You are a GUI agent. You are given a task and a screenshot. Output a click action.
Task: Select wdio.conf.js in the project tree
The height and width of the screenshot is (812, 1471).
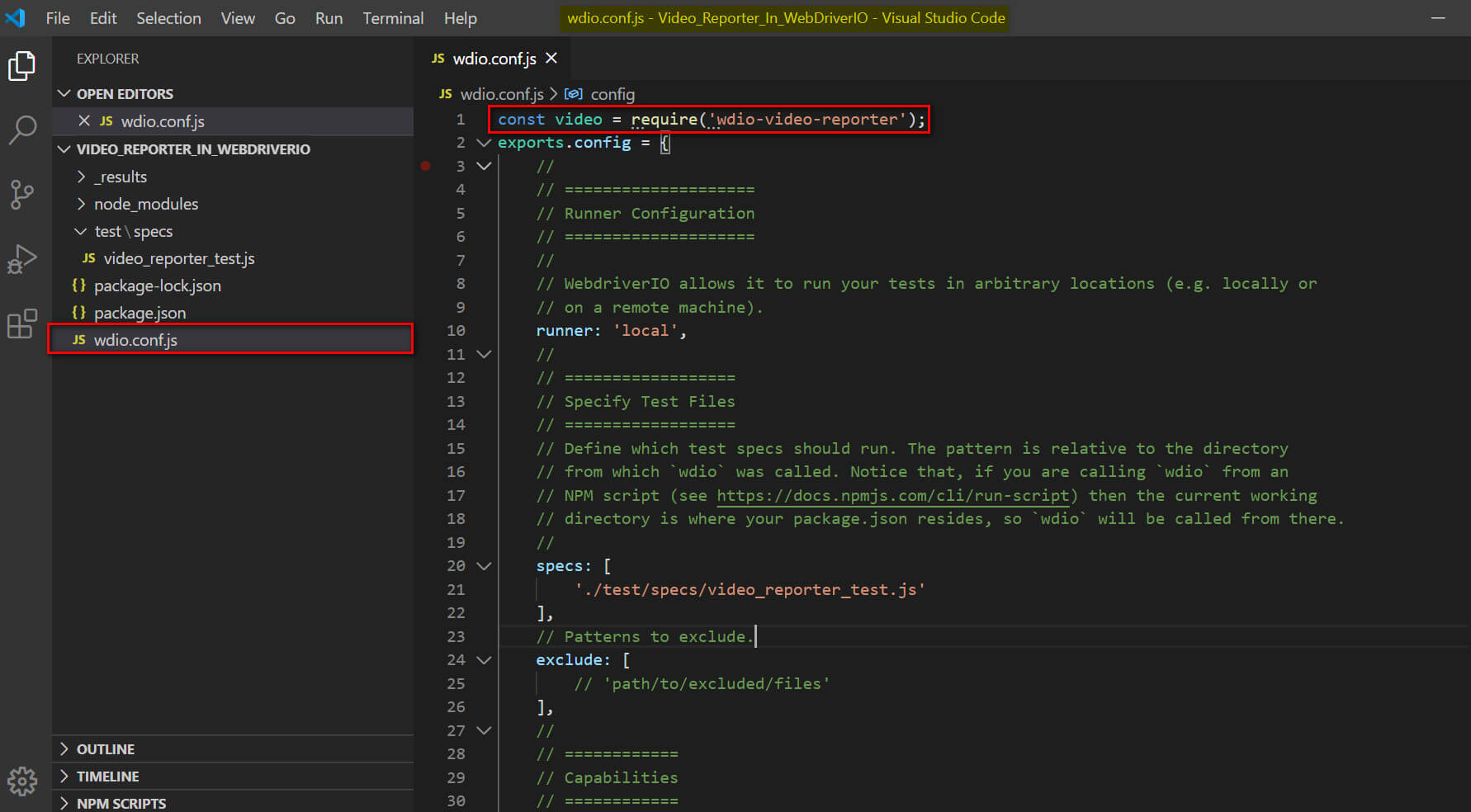point(231,339)
